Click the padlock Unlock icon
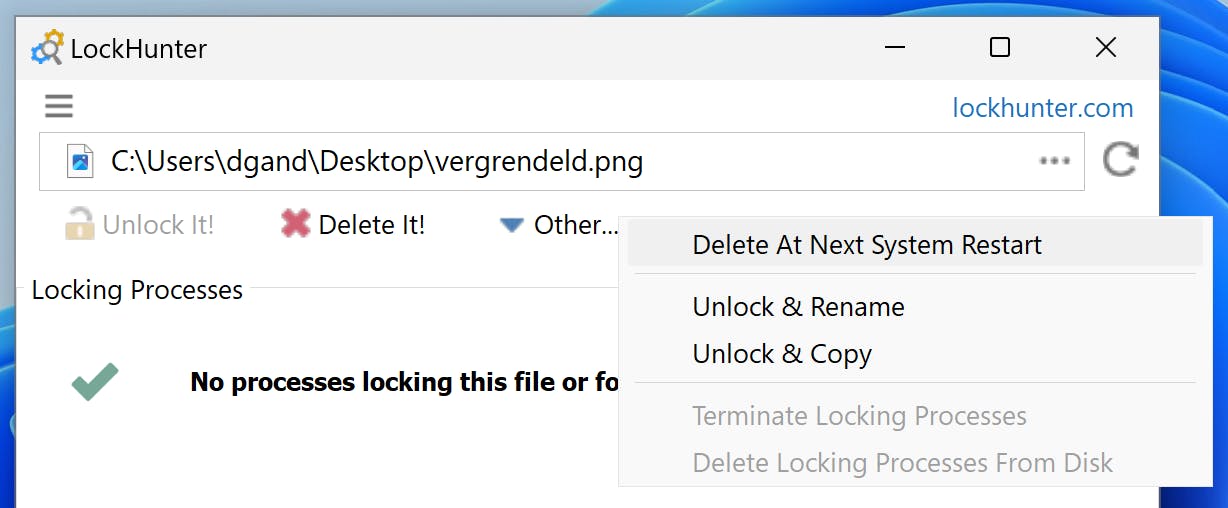This screenshot has width=1228, height=508. point(79,224)
